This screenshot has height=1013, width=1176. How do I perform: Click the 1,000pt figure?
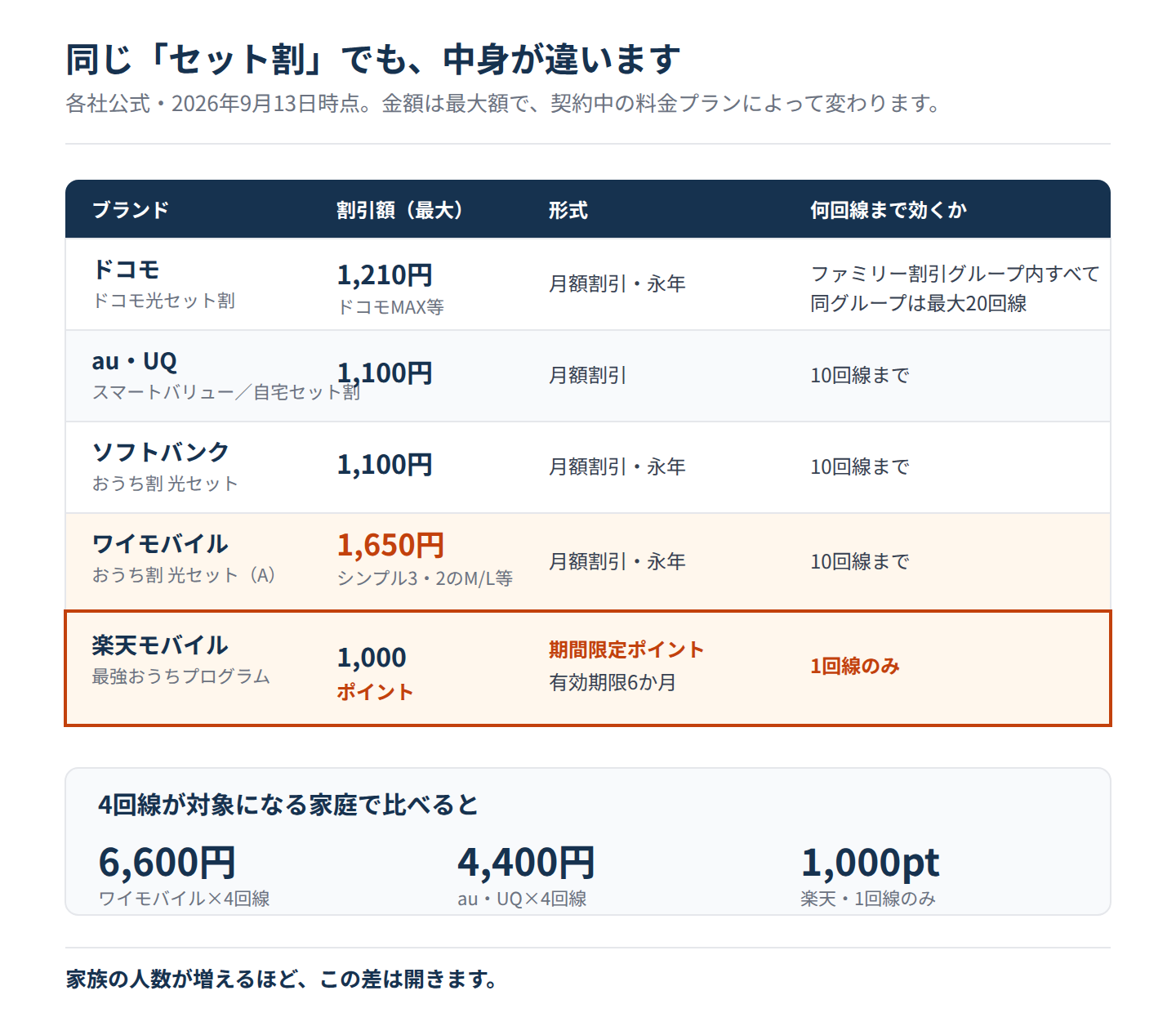870,862
